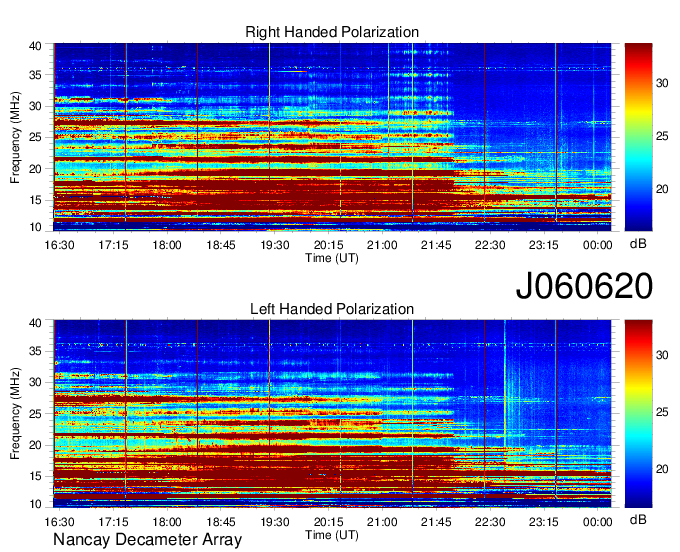This screenshot has height=552, width=680.
Task: Click the 15 MHz tick on left-handed plot
Action: point(35,477)
